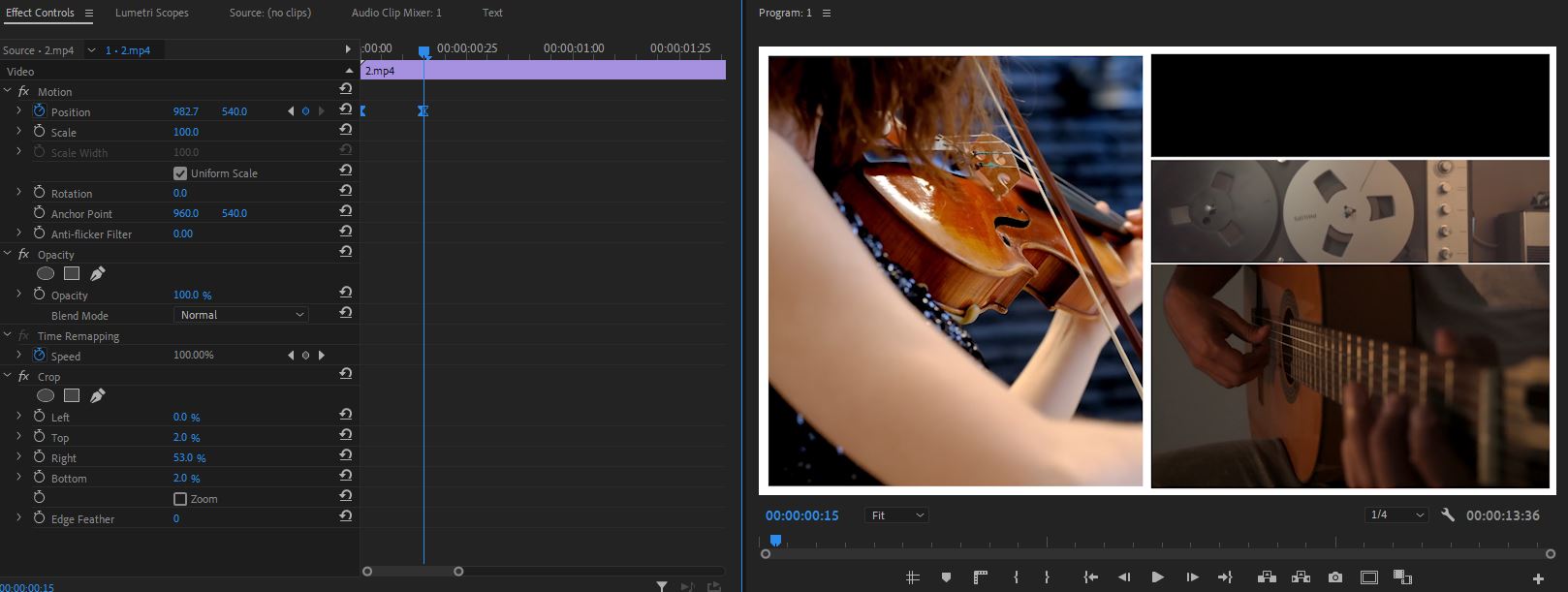Viewport: 1568px width, 592px height.
Task: Open the Text panel tab
Action: (x=492, y=13)
